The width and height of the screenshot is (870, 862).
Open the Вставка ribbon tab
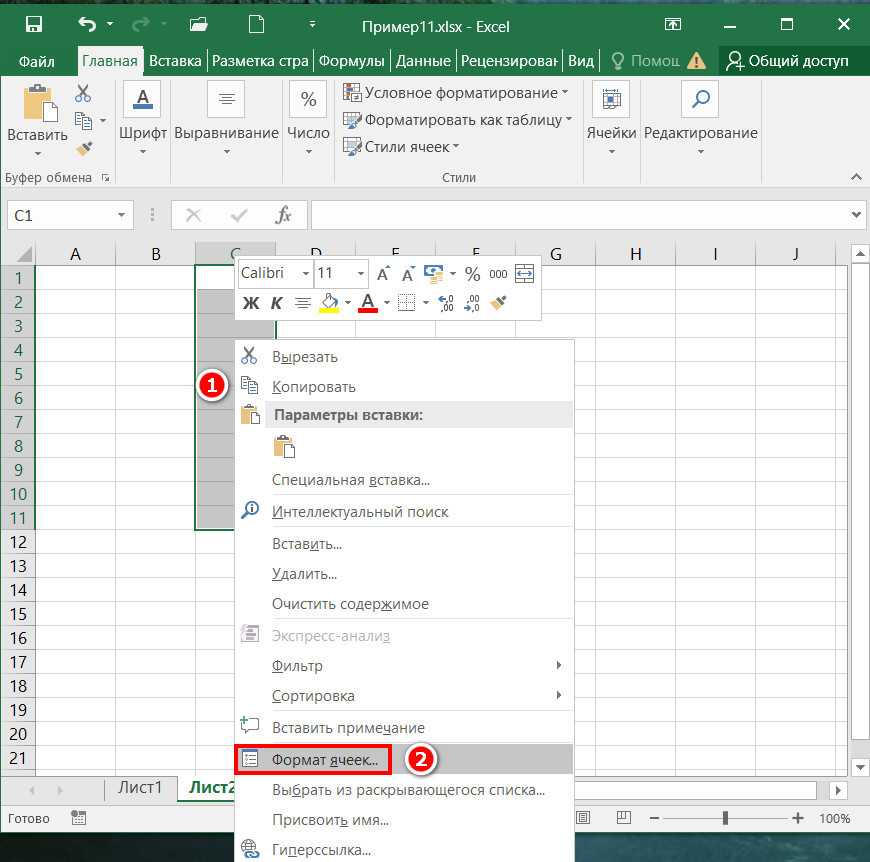175,61
